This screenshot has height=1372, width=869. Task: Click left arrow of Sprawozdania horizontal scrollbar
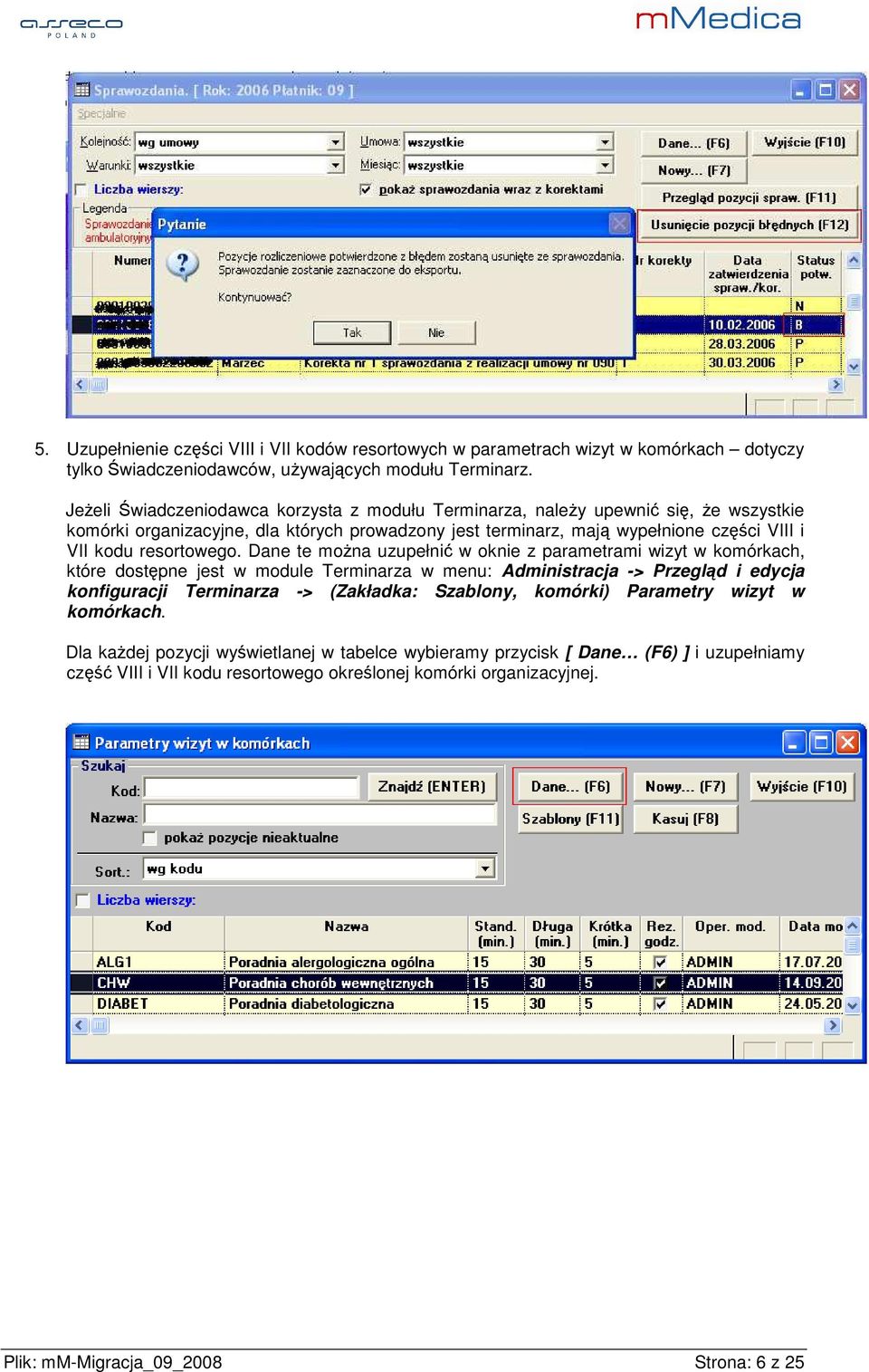click(81, 385)
